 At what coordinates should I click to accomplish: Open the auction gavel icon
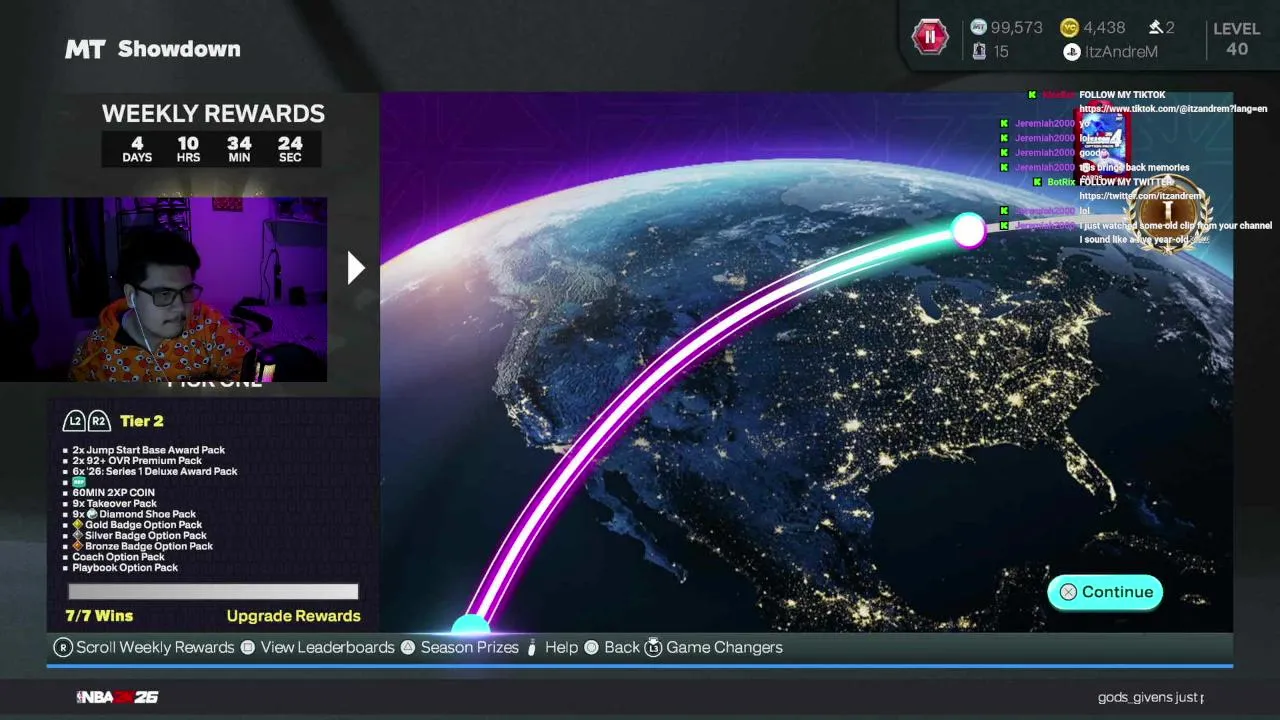click(1155, 28)
